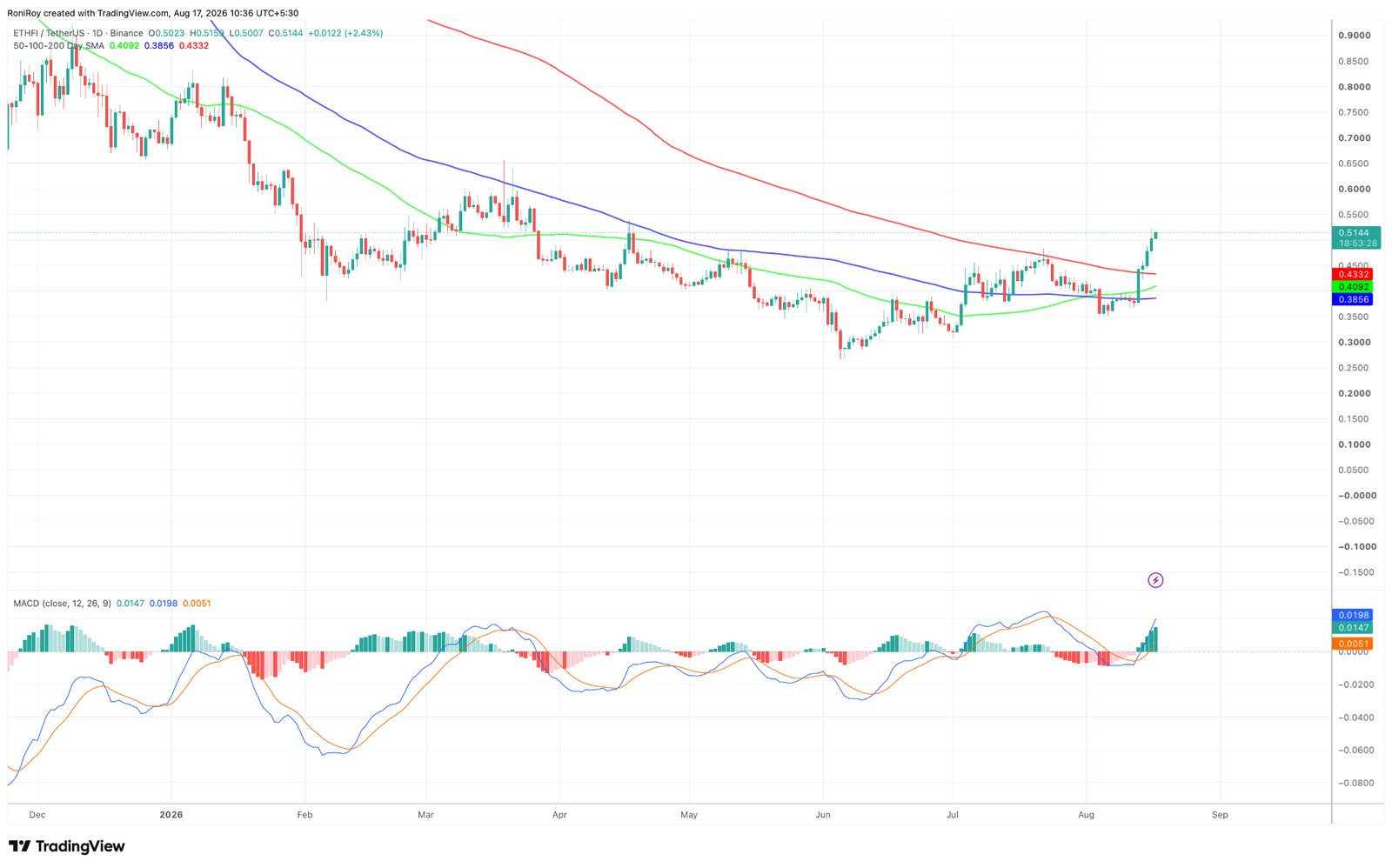
Task: Click the latest green candlestick near 0.5144
Action: 1154,234
